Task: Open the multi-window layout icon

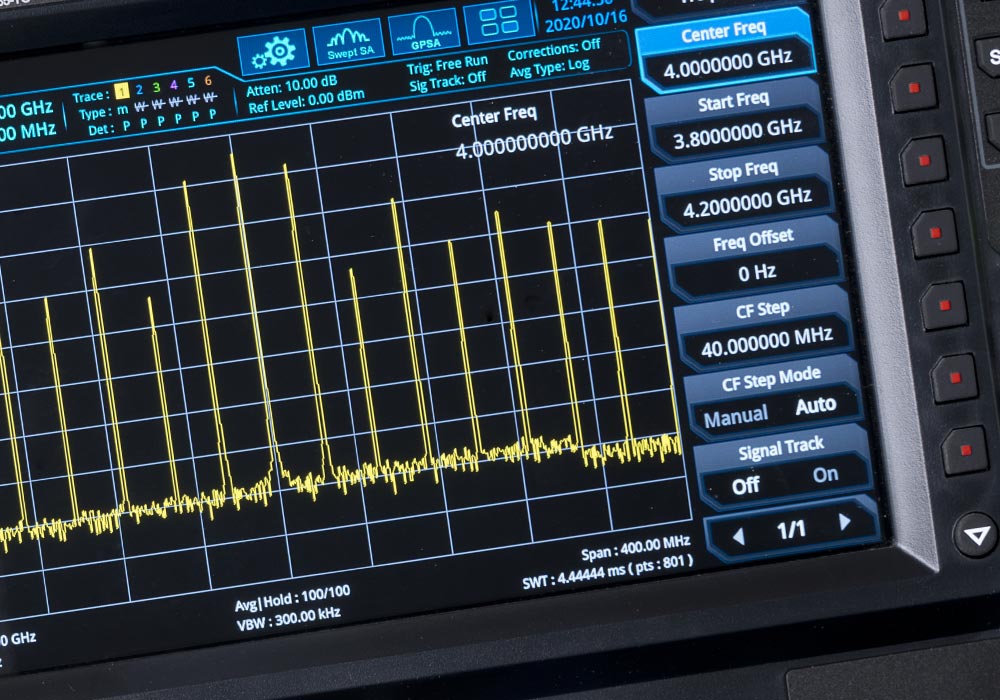Action: click(499, 22)
